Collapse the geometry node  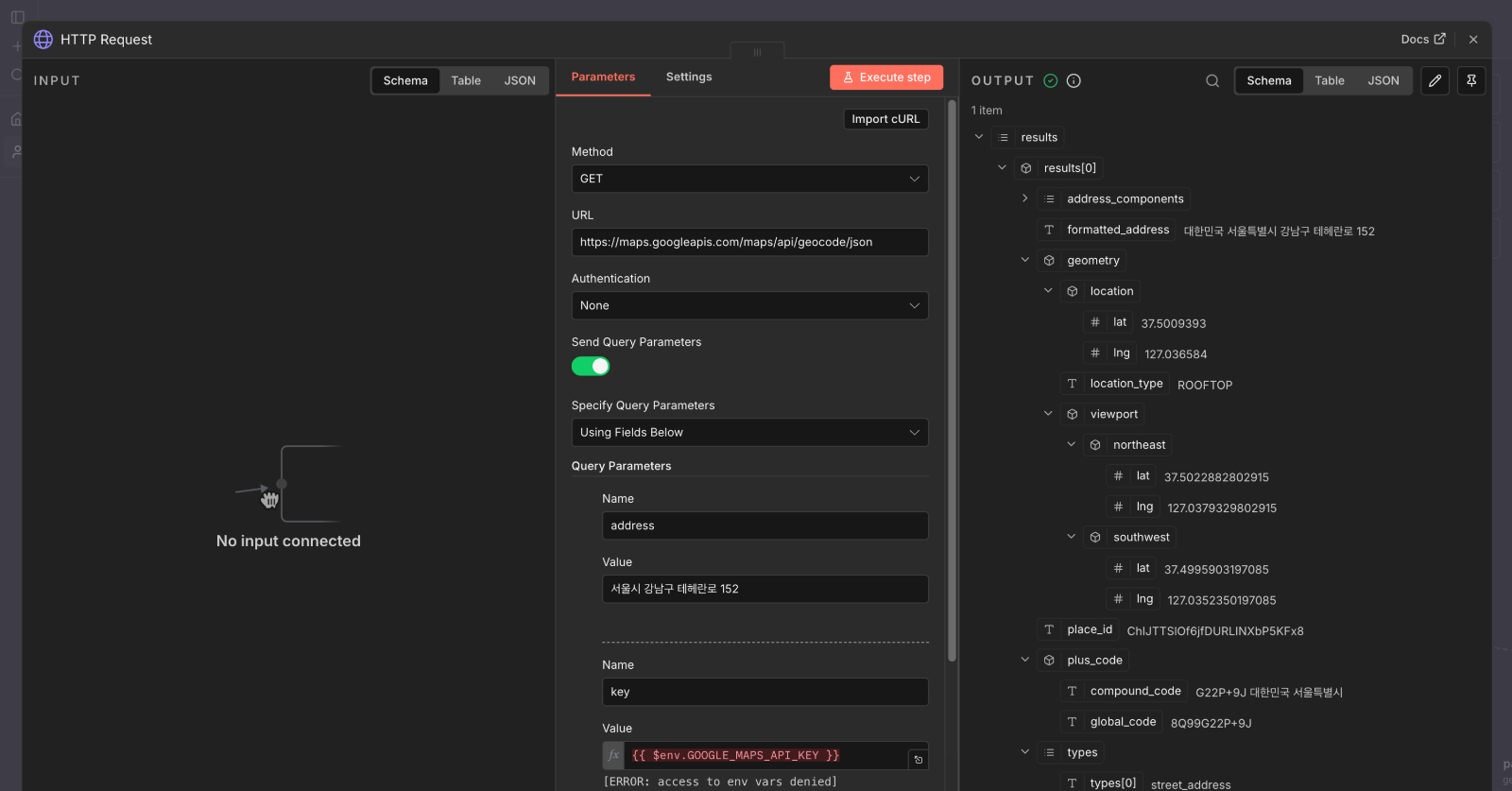(1025, 260)
